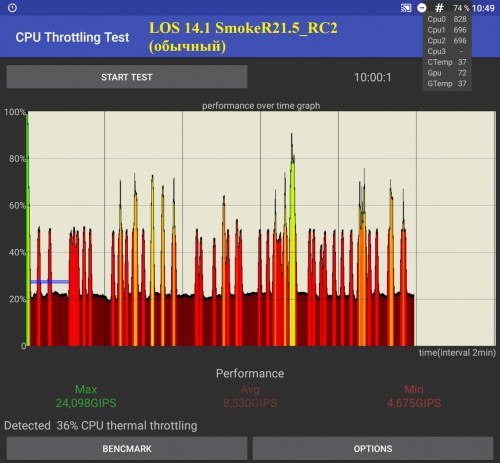Select the Cpu2 696 overlay row

[447, 41]
